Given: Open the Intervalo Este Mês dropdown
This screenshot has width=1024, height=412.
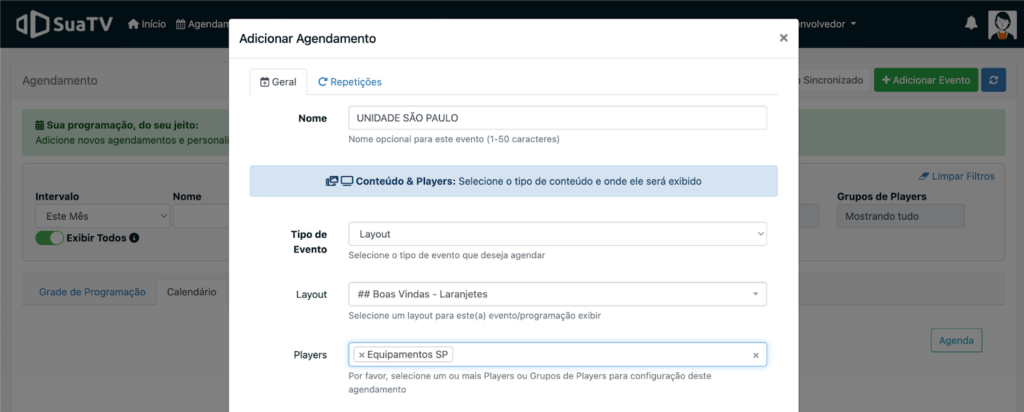Looking at the screenshot, I should pyautogui.click(x=102, y=216).
